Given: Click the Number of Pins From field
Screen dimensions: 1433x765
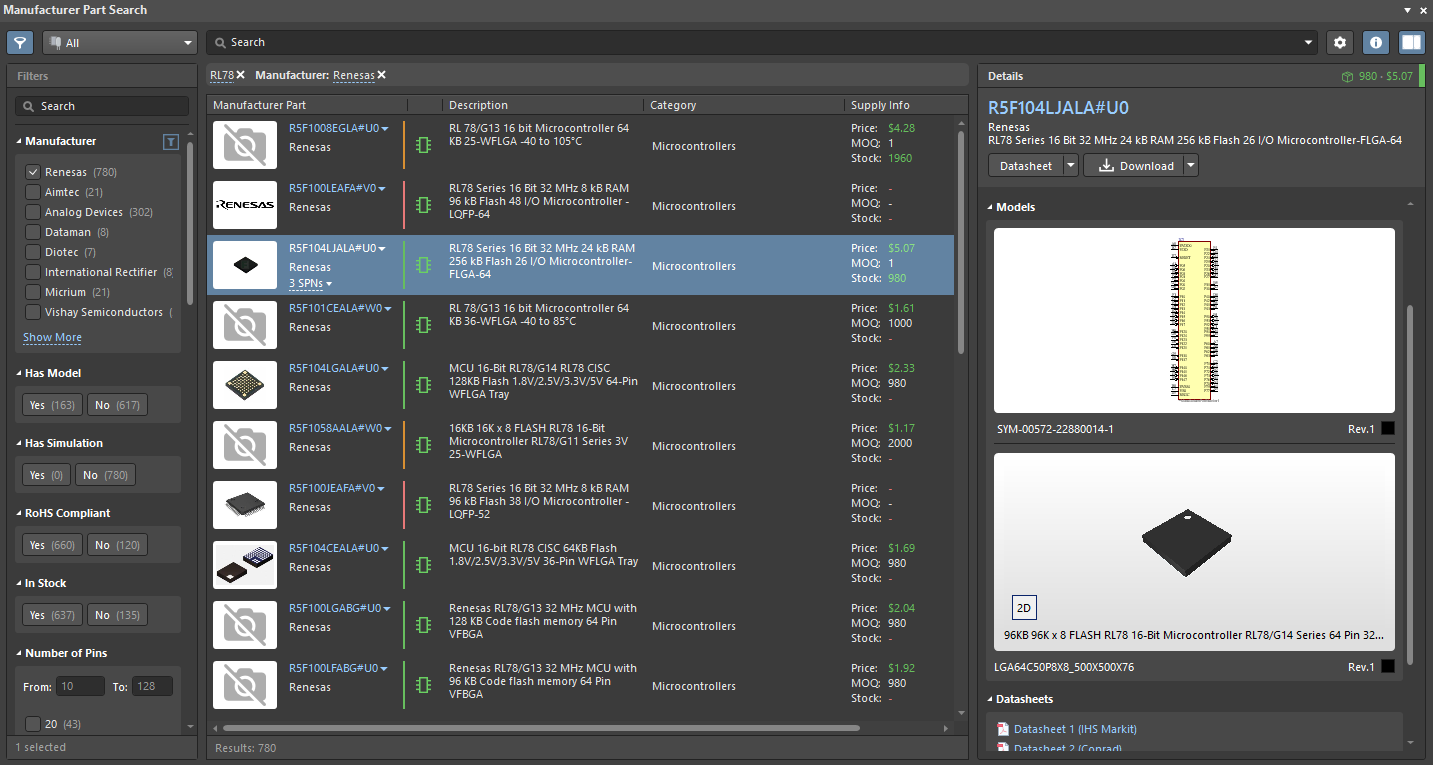Looking at the screenshot, I should (81, 687).
